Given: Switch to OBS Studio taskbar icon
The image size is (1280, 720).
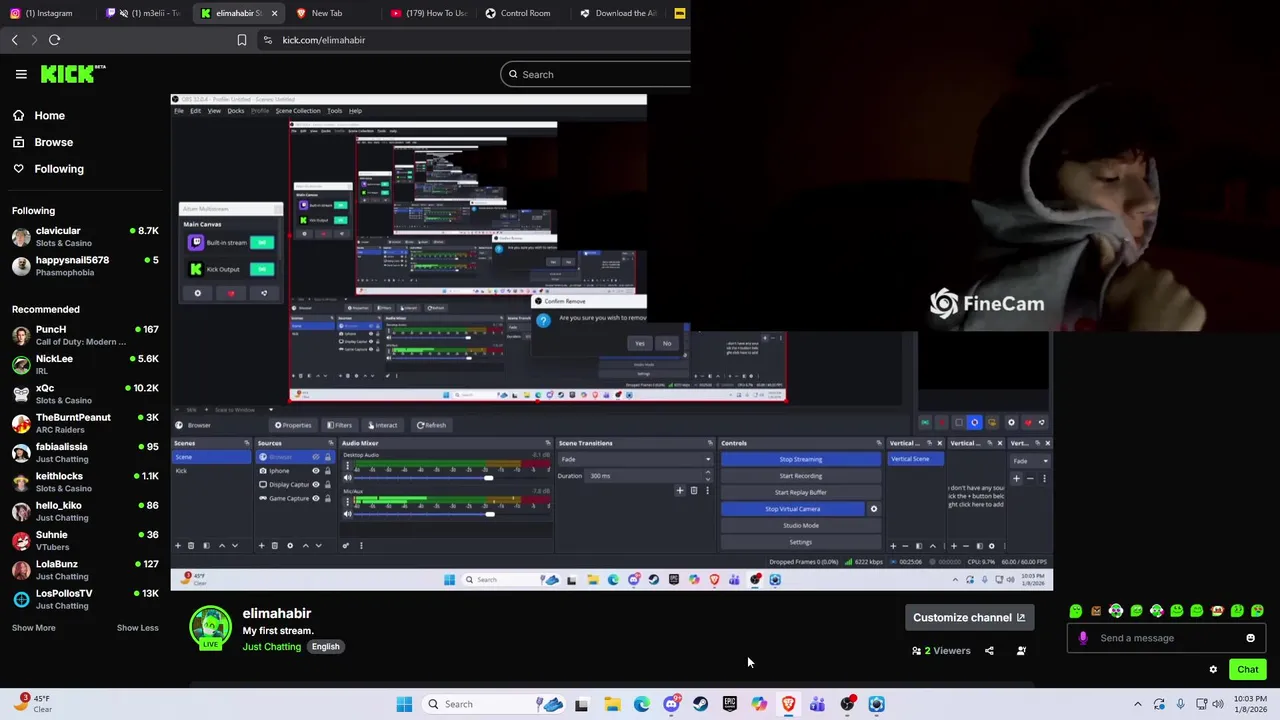Looking at the screenshot, I should coord(848,704).
